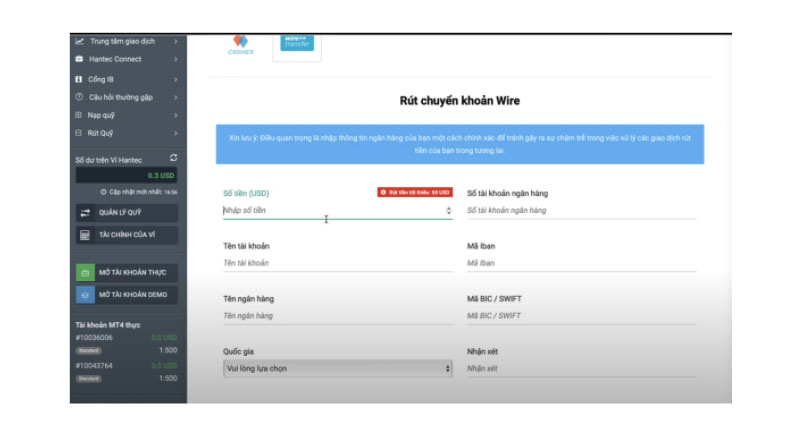
Task: Click the Rút chuyển khoản Wire heading
Action: click(x=460, y=101)
